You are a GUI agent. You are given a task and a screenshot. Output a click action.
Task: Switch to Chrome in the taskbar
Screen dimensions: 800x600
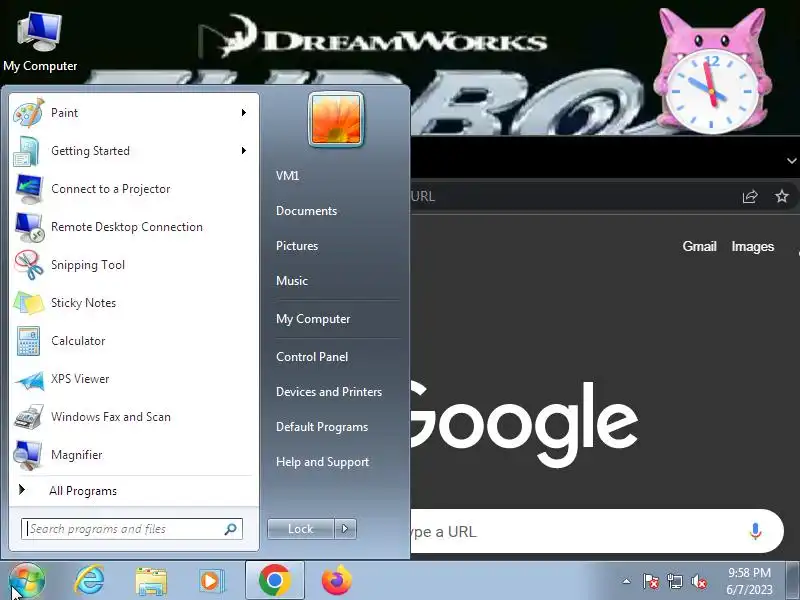274,581
